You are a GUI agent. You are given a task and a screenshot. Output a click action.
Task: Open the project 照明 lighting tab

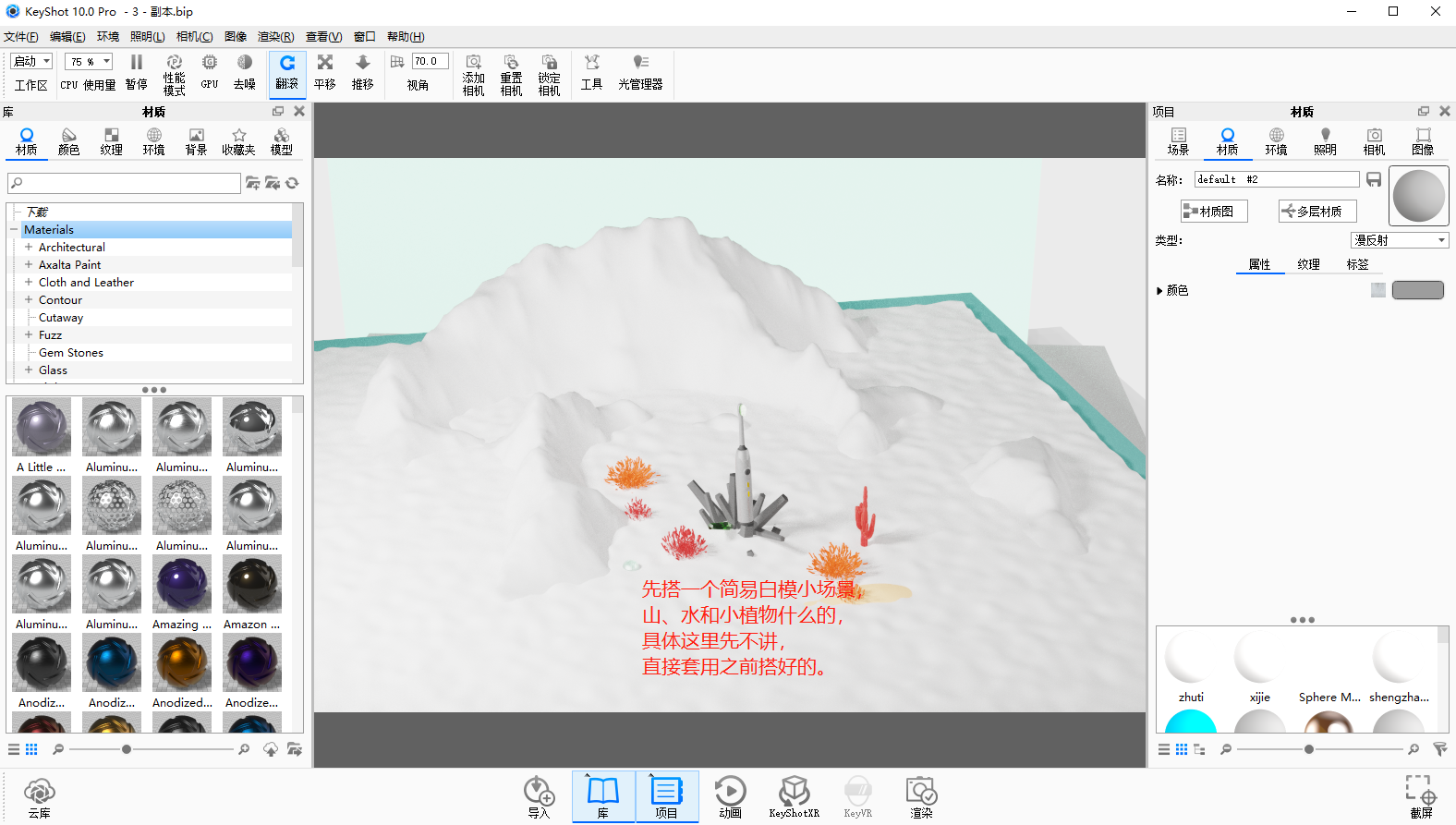(1325, 142)
